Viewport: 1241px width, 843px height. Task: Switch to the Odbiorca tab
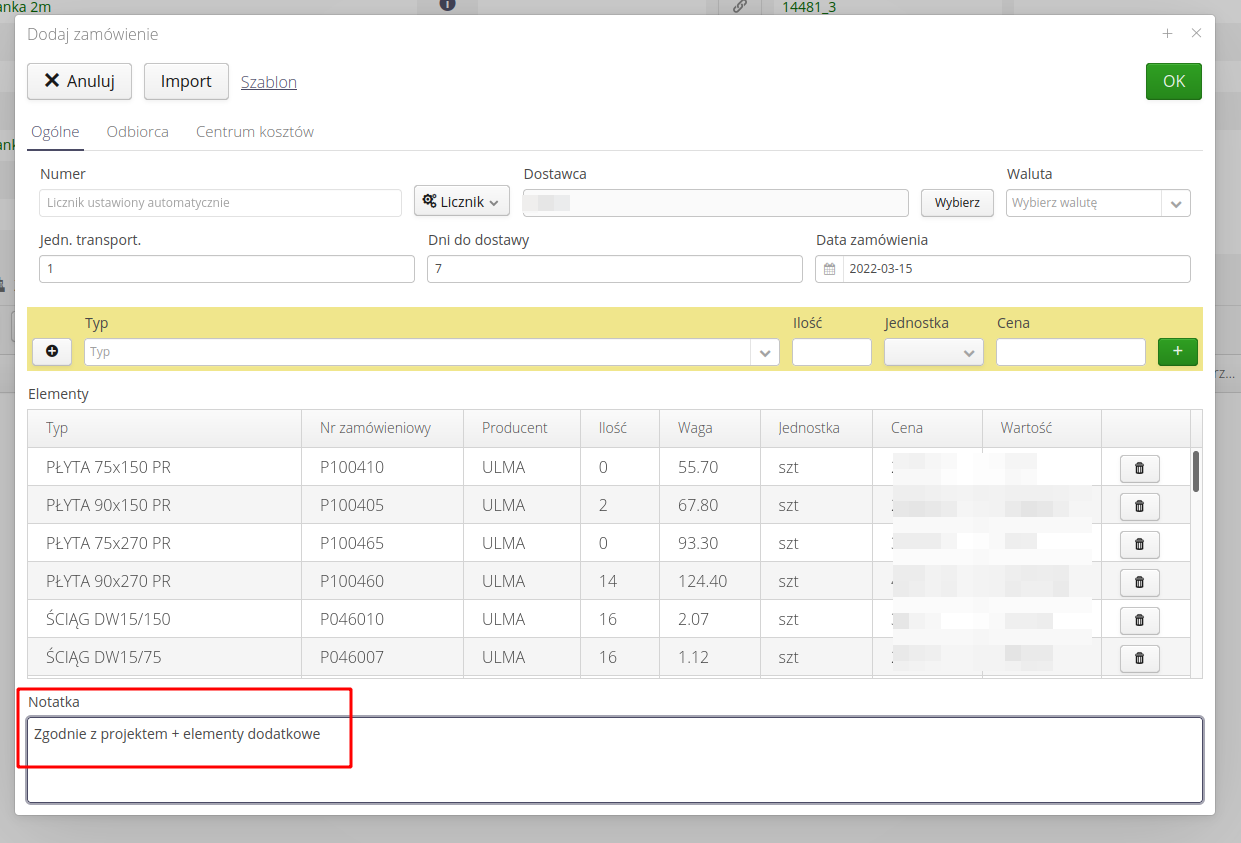(137, 131)
